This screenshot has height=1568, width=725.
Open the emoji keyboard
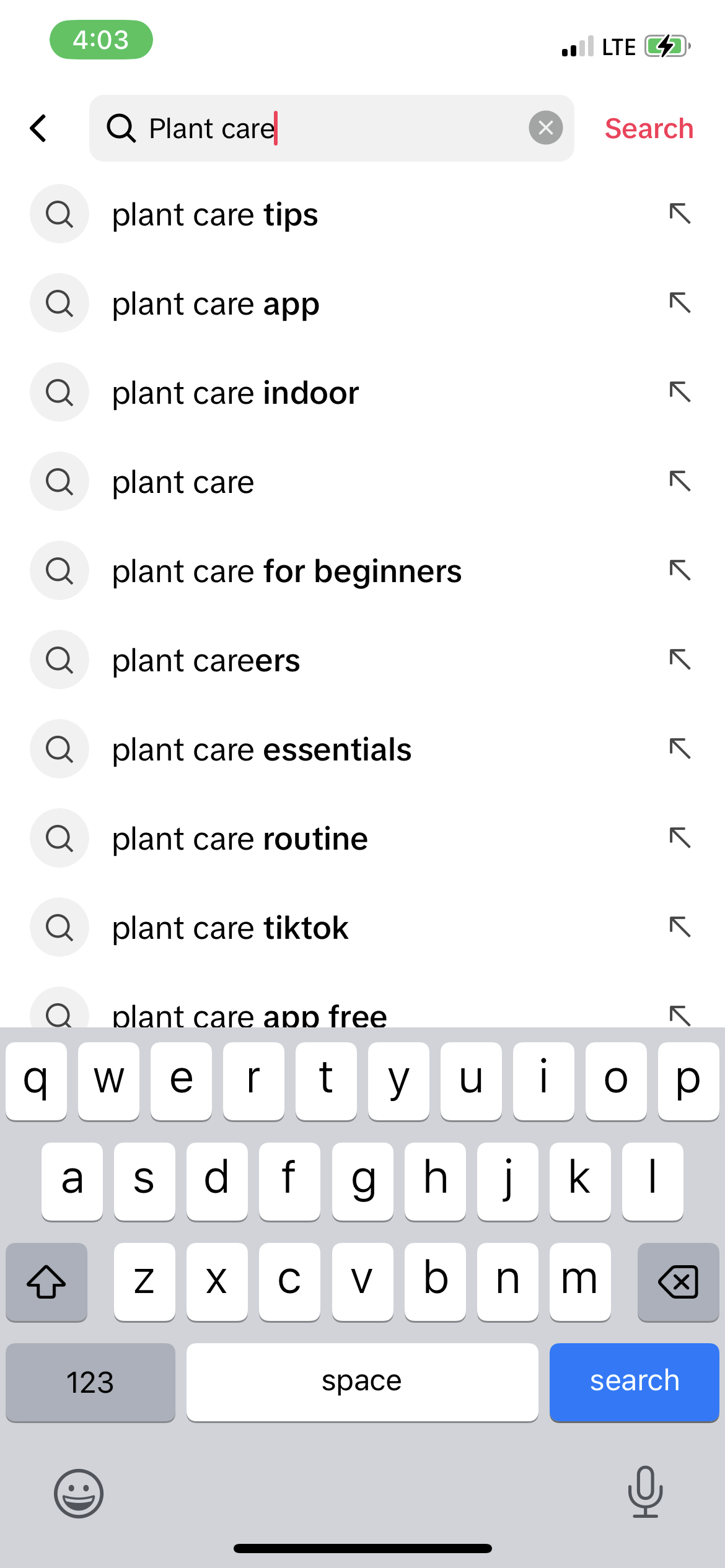coord(79,1493)
